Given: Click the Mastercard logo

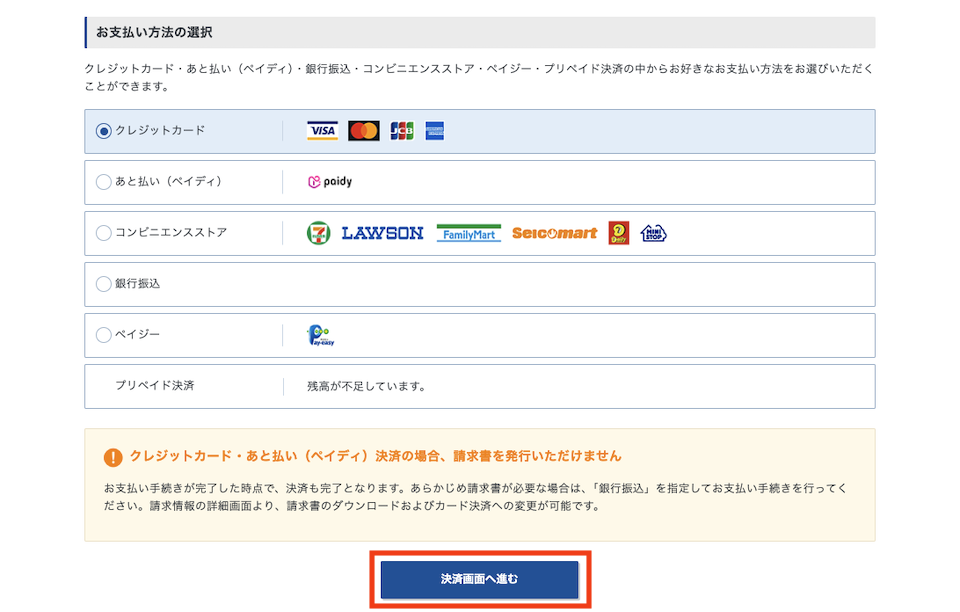Looking at the screenshot, I should (x=364, y=130).
